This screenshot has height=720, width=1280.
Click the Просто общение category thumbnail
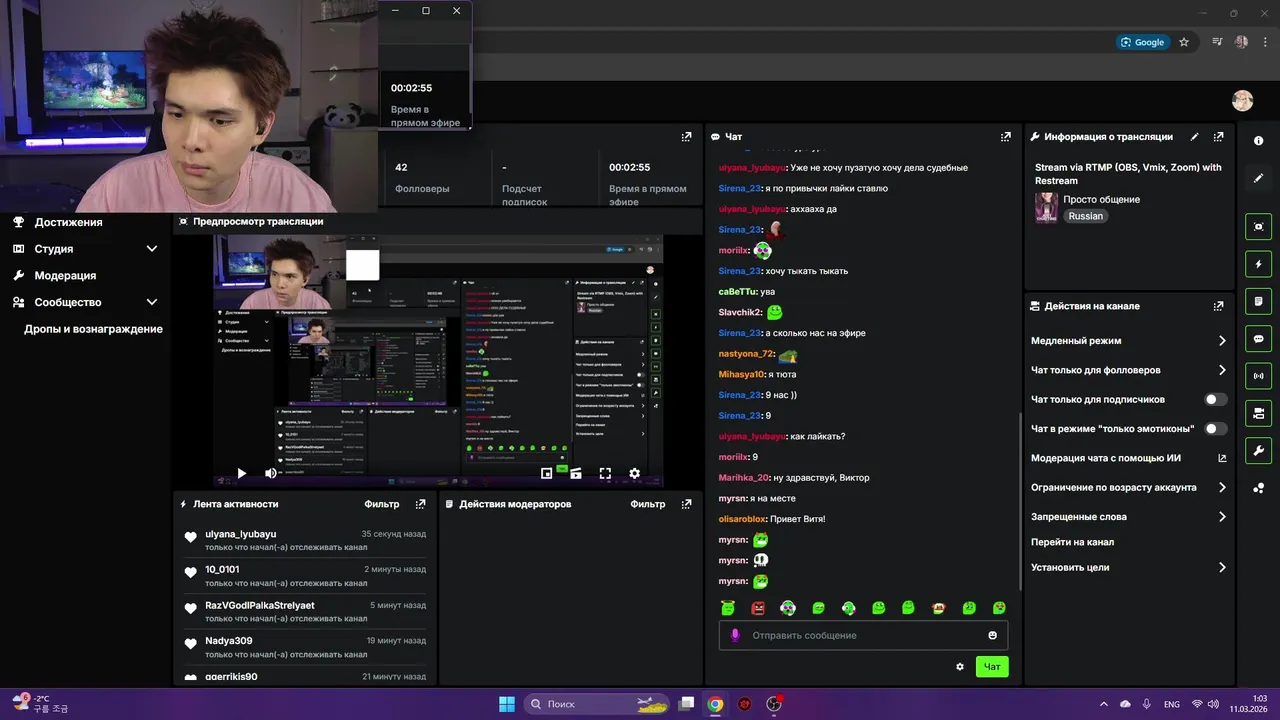tap(1046, 208)
